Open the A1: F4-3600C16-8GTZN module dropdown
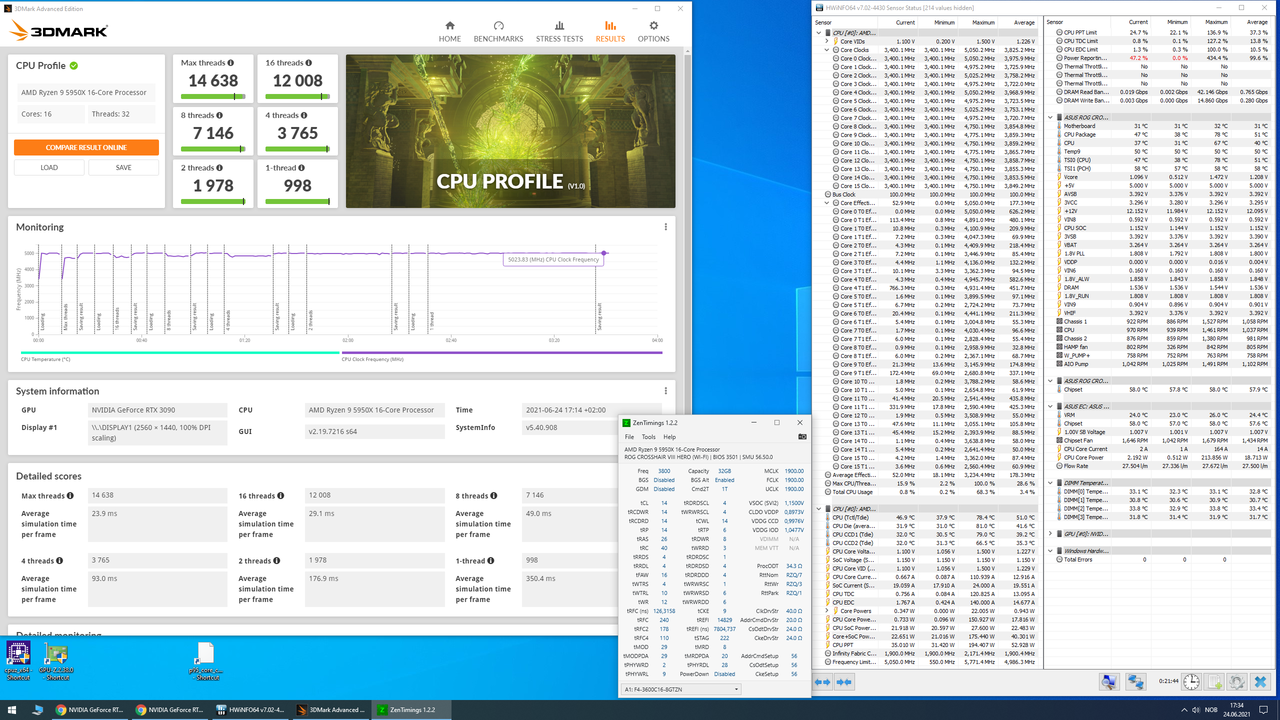Image resolution: width=1280 pixels, height=720 pixels. pos(680,689)
